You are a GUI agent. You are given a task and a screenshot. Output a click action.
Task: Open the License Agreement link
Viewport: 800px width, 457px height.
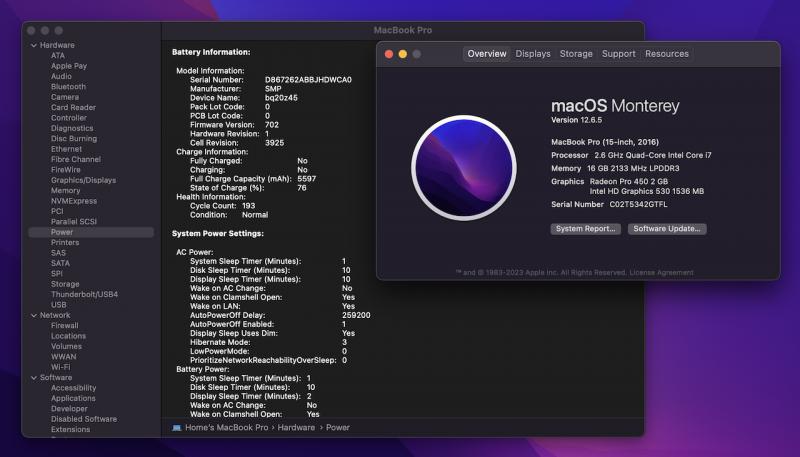click(x=661, y=272)
